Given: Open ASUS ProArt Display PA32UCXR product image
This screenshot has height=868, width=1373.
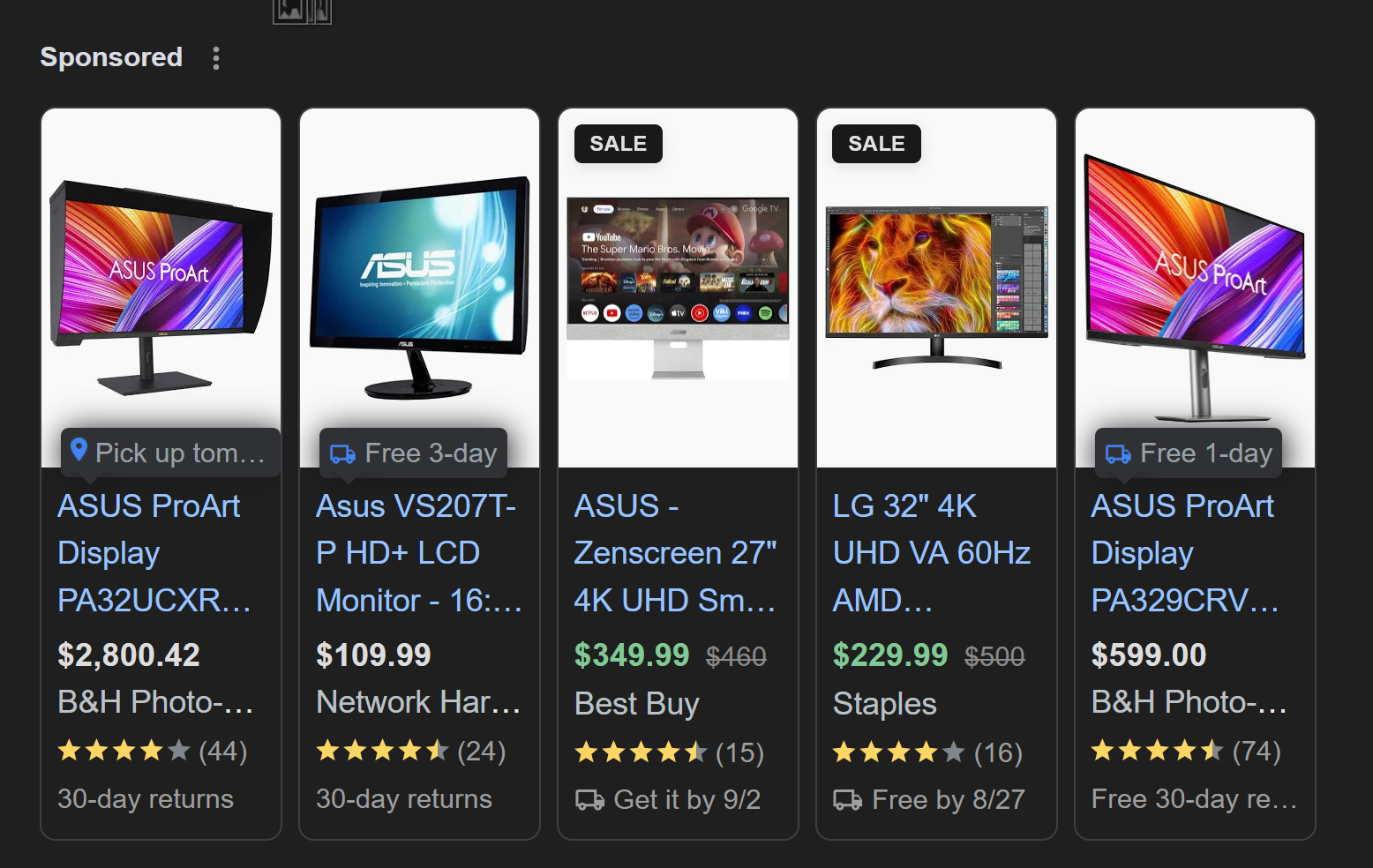Looking at the screenshot, I should 161,287.
